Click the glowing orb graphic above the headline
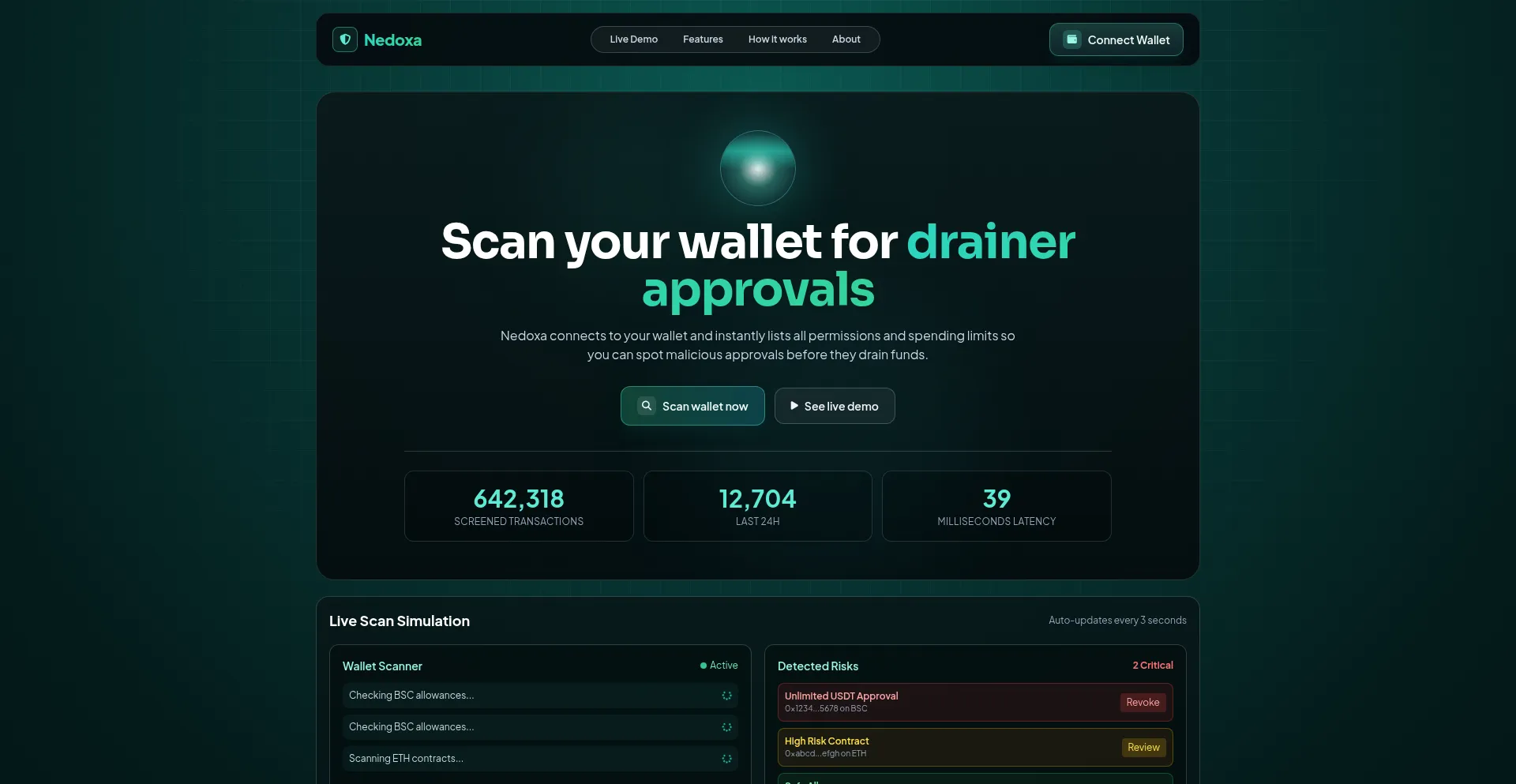1516x784 pixels. pos(758,168)
